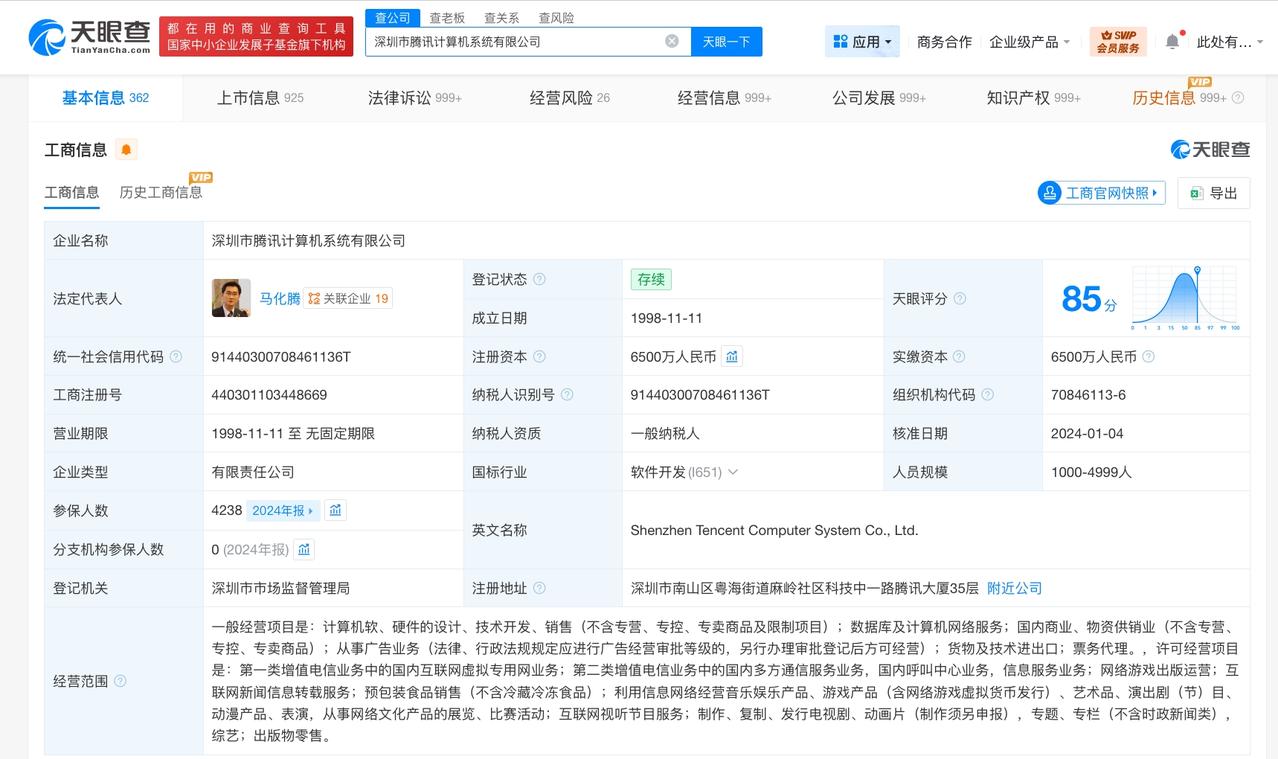The width and height of the screenshot is (1278, 759).
Task: Clear the search box with the X icon
Action: click(x=671, y=41)
